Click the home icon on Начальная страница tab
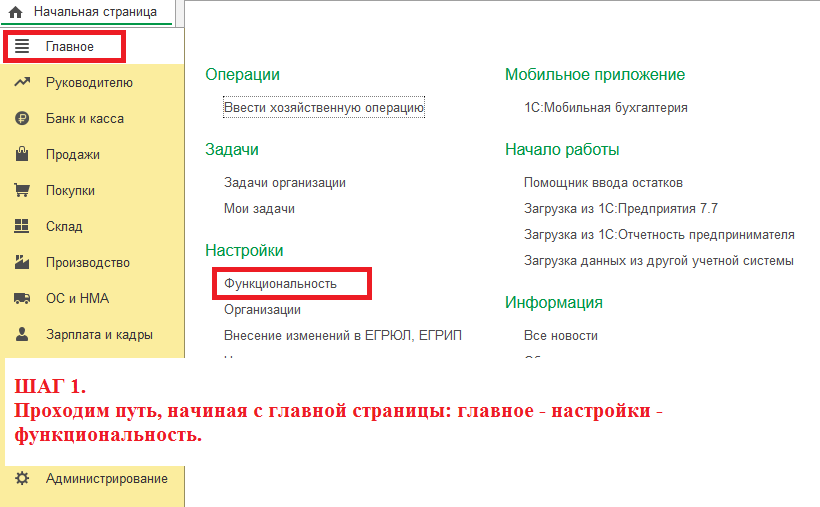 point(16,12)
